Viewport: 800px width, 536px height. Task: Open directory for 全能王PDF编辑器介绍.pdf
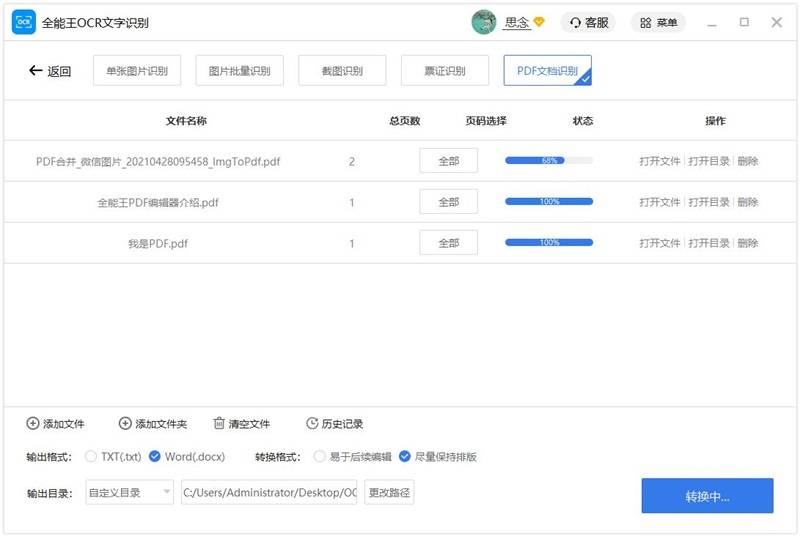(x=709, y=202)
